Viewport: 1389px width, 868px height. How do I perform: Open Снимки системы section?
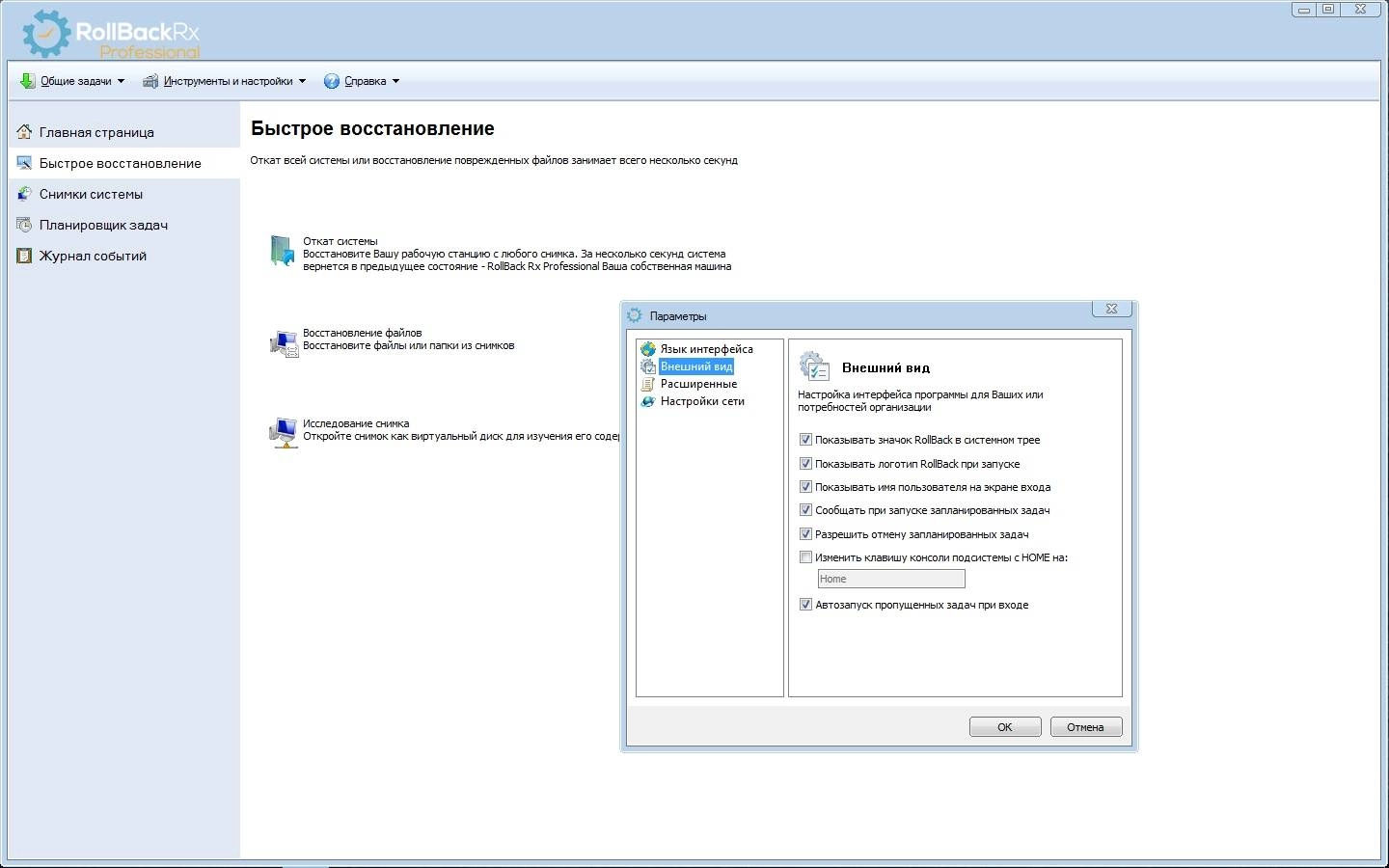click(x=91, y=194)
